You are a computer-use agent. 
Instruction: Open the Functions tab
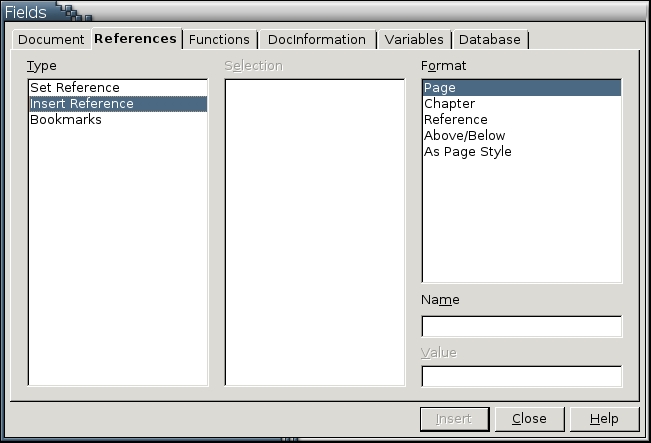click(x=219, y=40)
